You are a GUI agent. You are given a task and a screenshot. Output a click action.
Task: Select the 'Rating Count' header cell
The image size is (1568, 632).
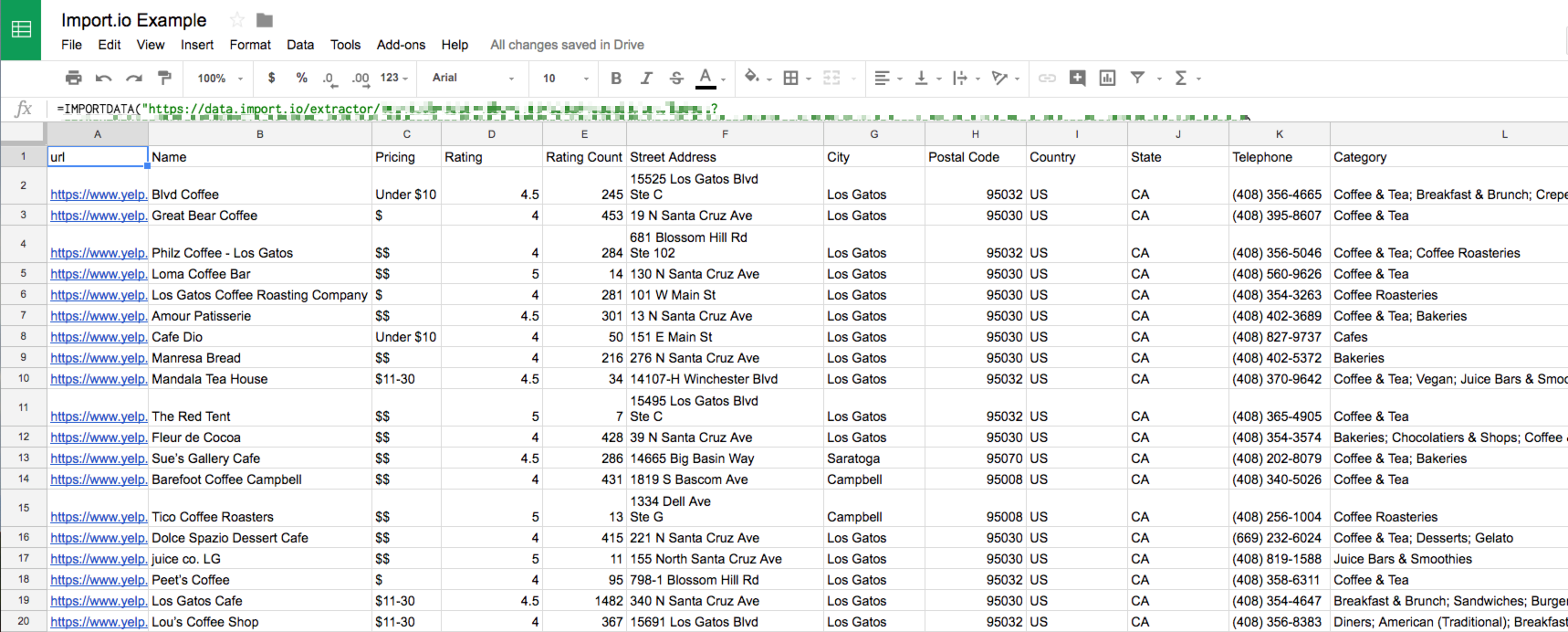click(x=584, y=157)
